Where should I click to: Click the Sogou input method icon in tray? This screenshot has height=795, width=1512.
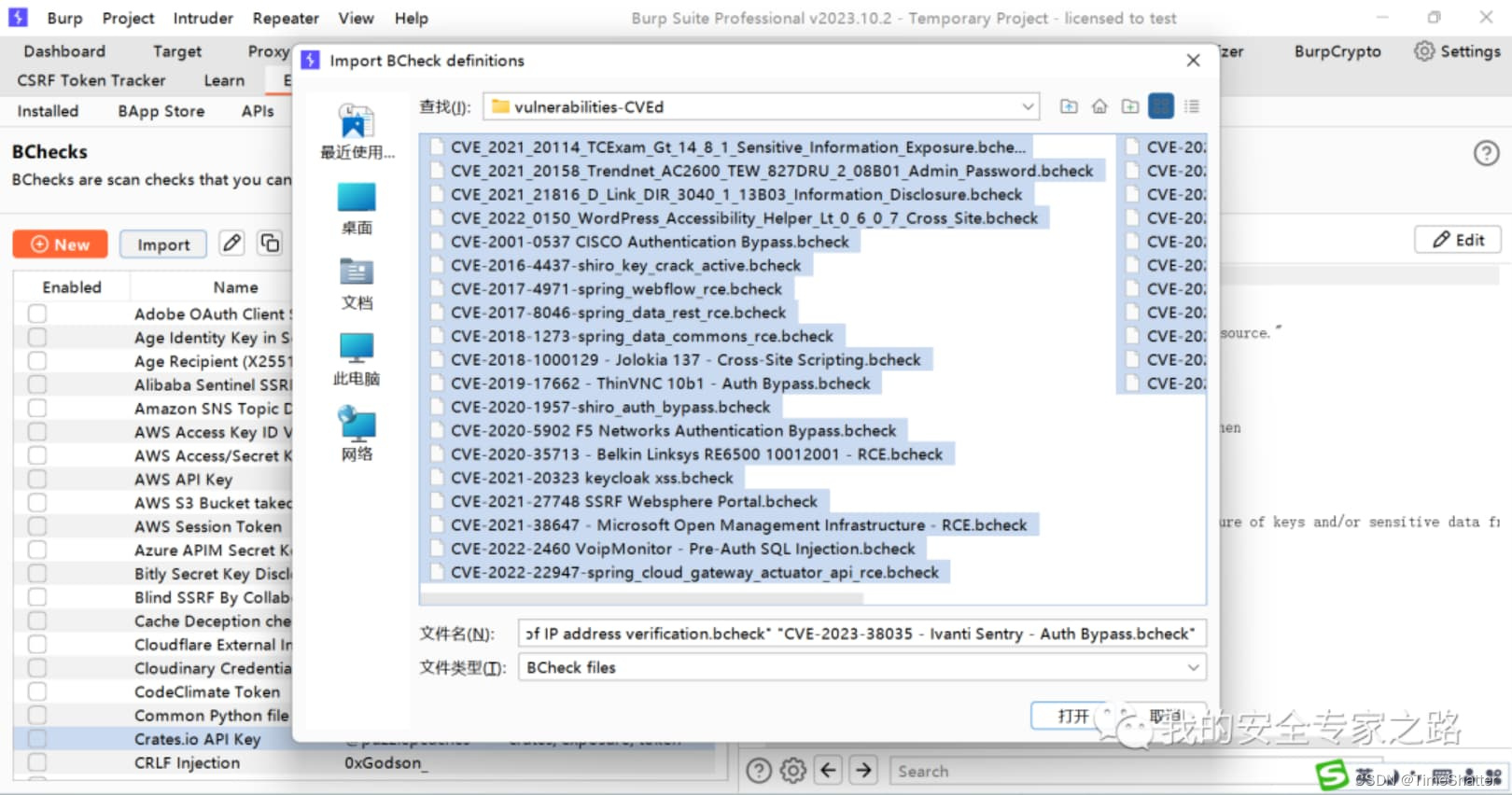(x=1333, y=774)
